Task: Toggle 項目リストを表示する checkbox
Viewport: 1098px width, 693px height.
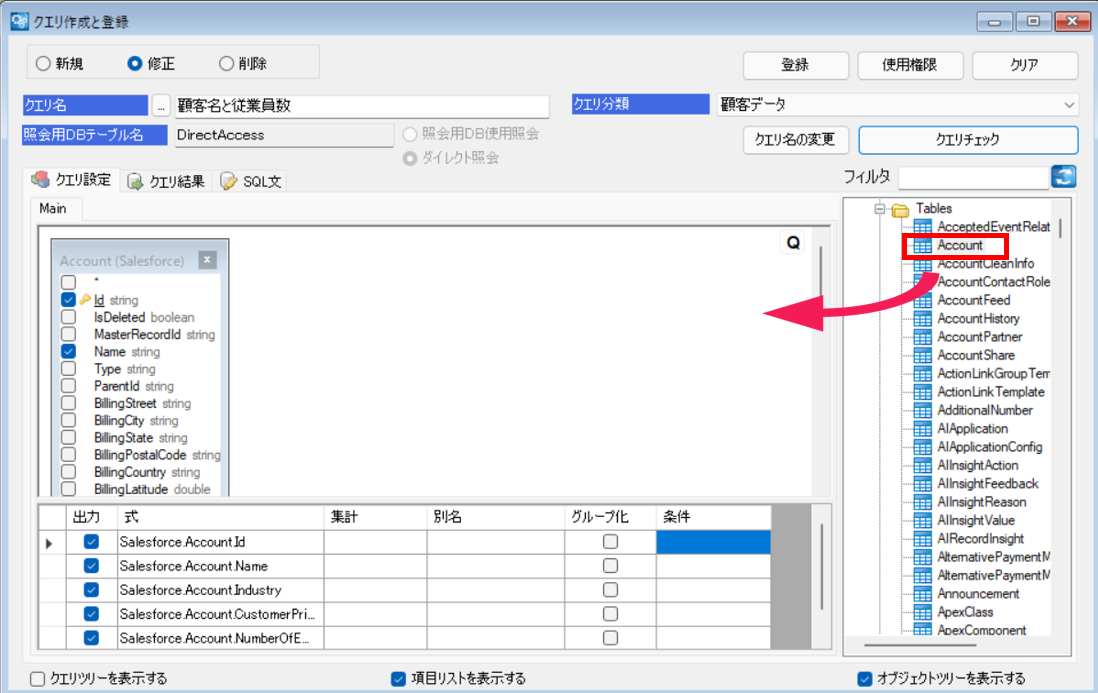Action: pos(398,678)
